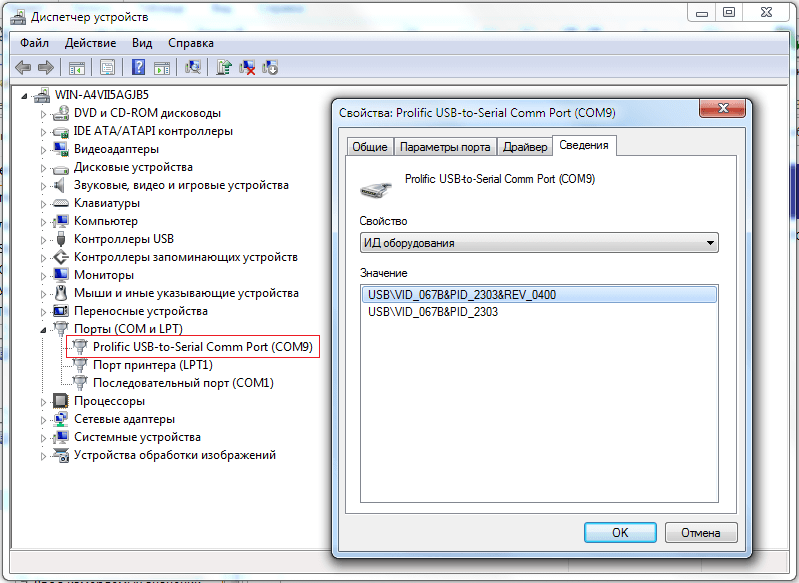Select Последовательный порт (COM1)
Screen dimensions: 799x583
(183, 383)
